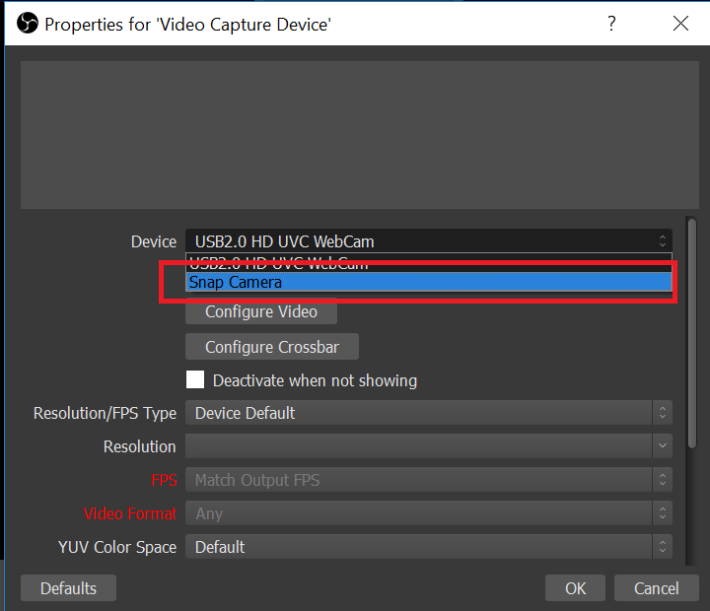Dismiss dialog with the Cancel button
The image size is (710, 611).
pyautogui.click(x=656, y=588)
